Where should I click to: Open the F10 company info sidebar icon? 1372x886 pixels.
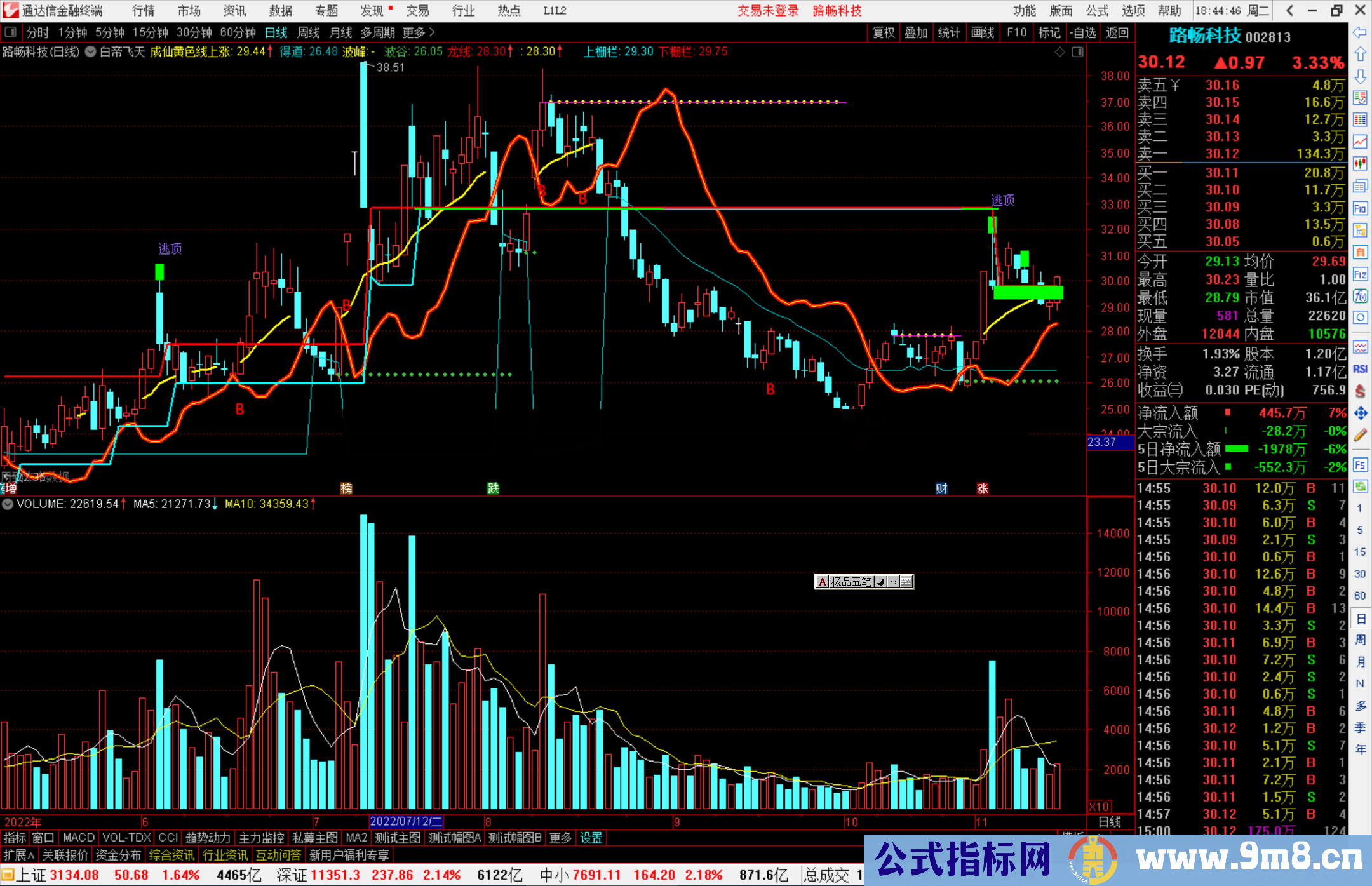tap(1360, 209)
